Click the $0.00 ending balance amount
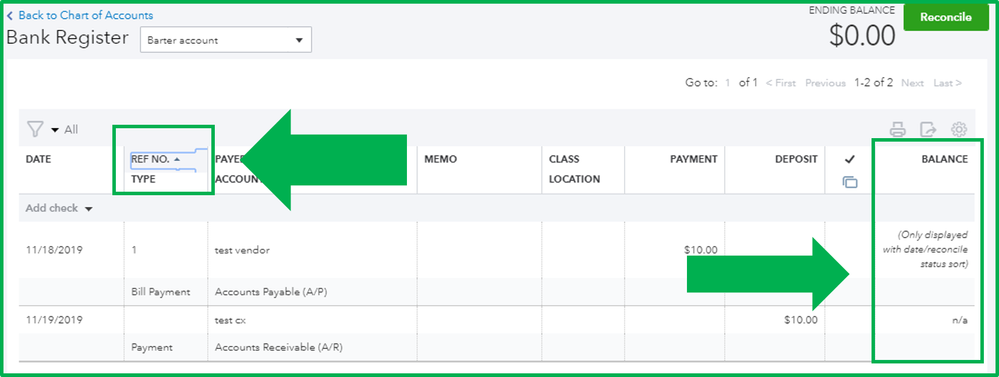Image resolution: width=999 pixels, height=377 pixels. (x=862, y=36)
